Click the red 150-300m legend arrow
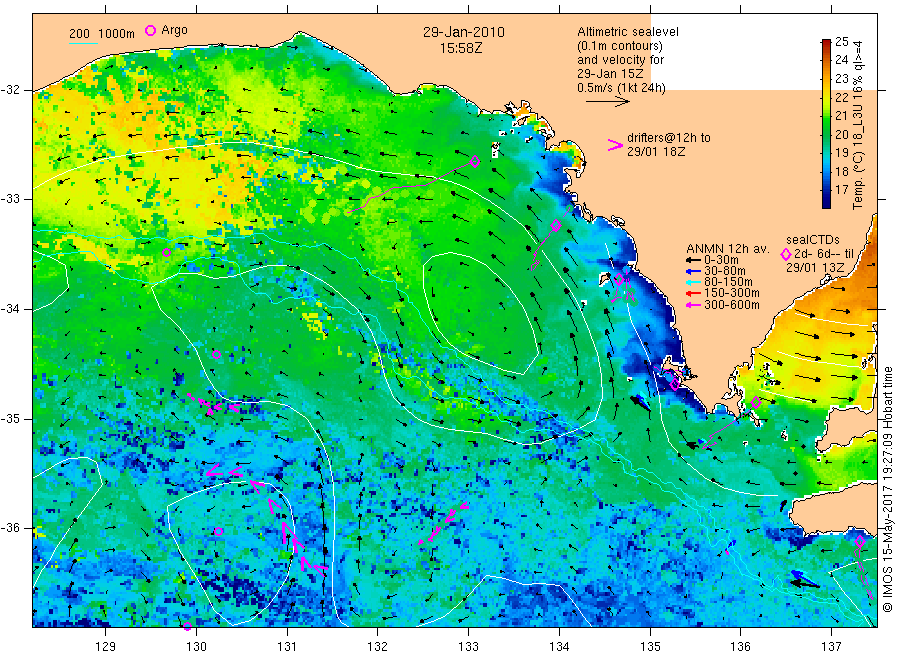 [x=693, y=293]
